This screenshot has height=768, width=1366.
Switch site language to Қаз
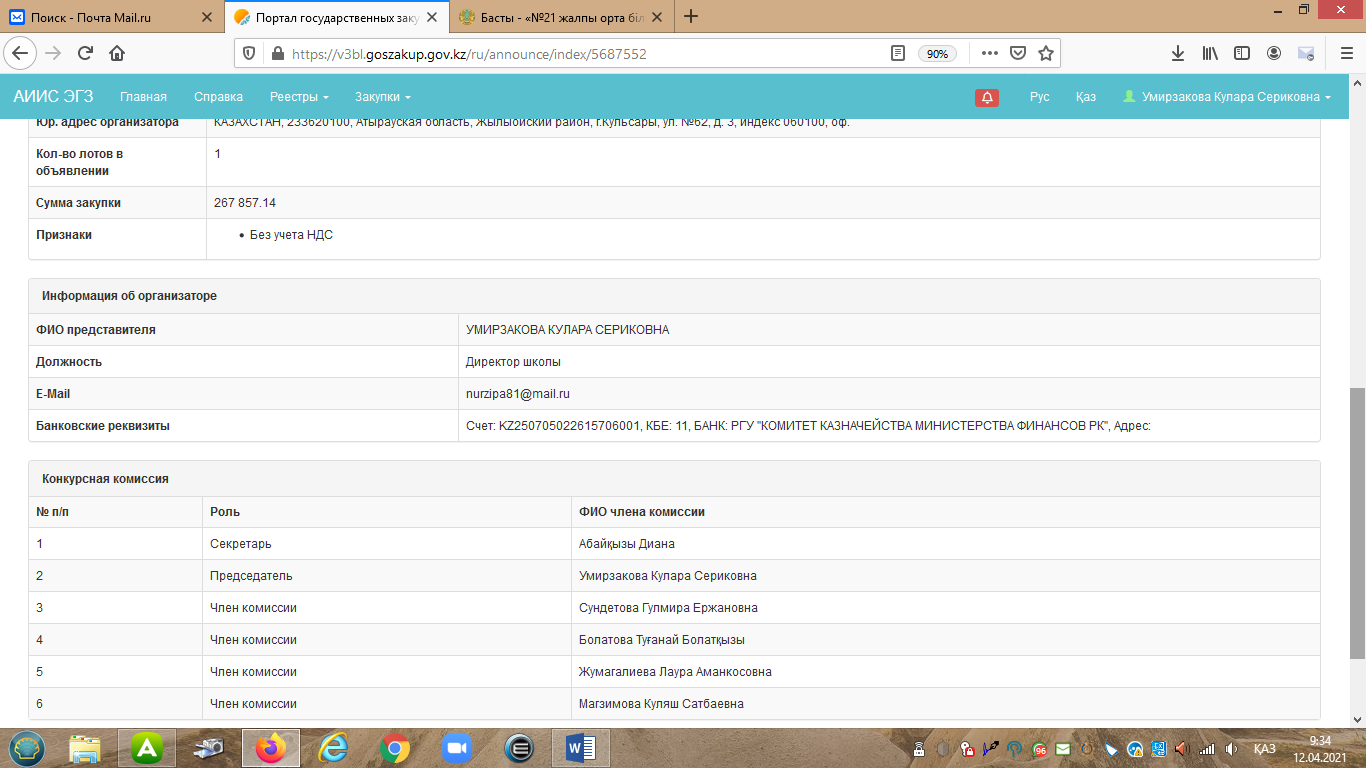coord(1085,97)
